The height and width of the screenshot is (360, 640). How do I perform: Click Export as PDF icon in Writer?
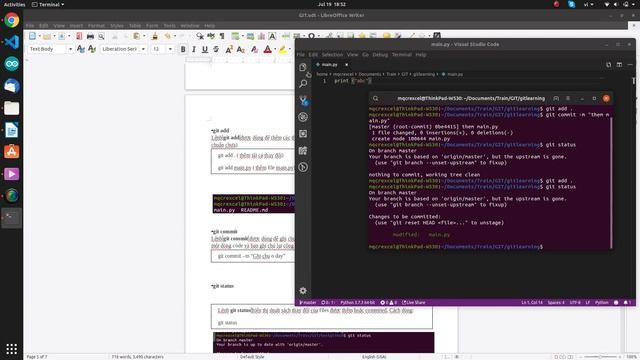coord(79,36)
